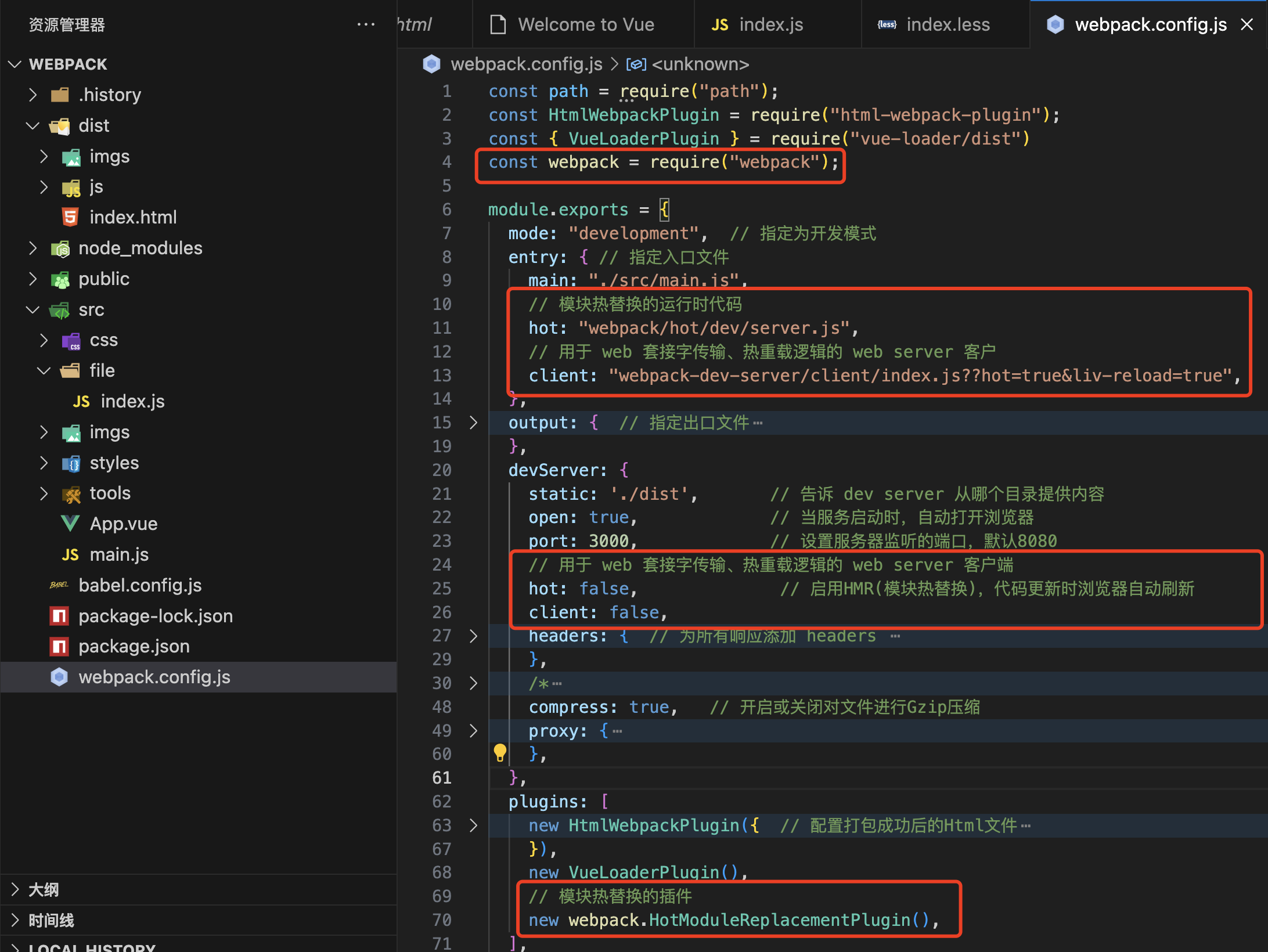Viewport: 1268px width, 952px height.
Task: Expand the node_modules folder
Action: tap(33, 248)
